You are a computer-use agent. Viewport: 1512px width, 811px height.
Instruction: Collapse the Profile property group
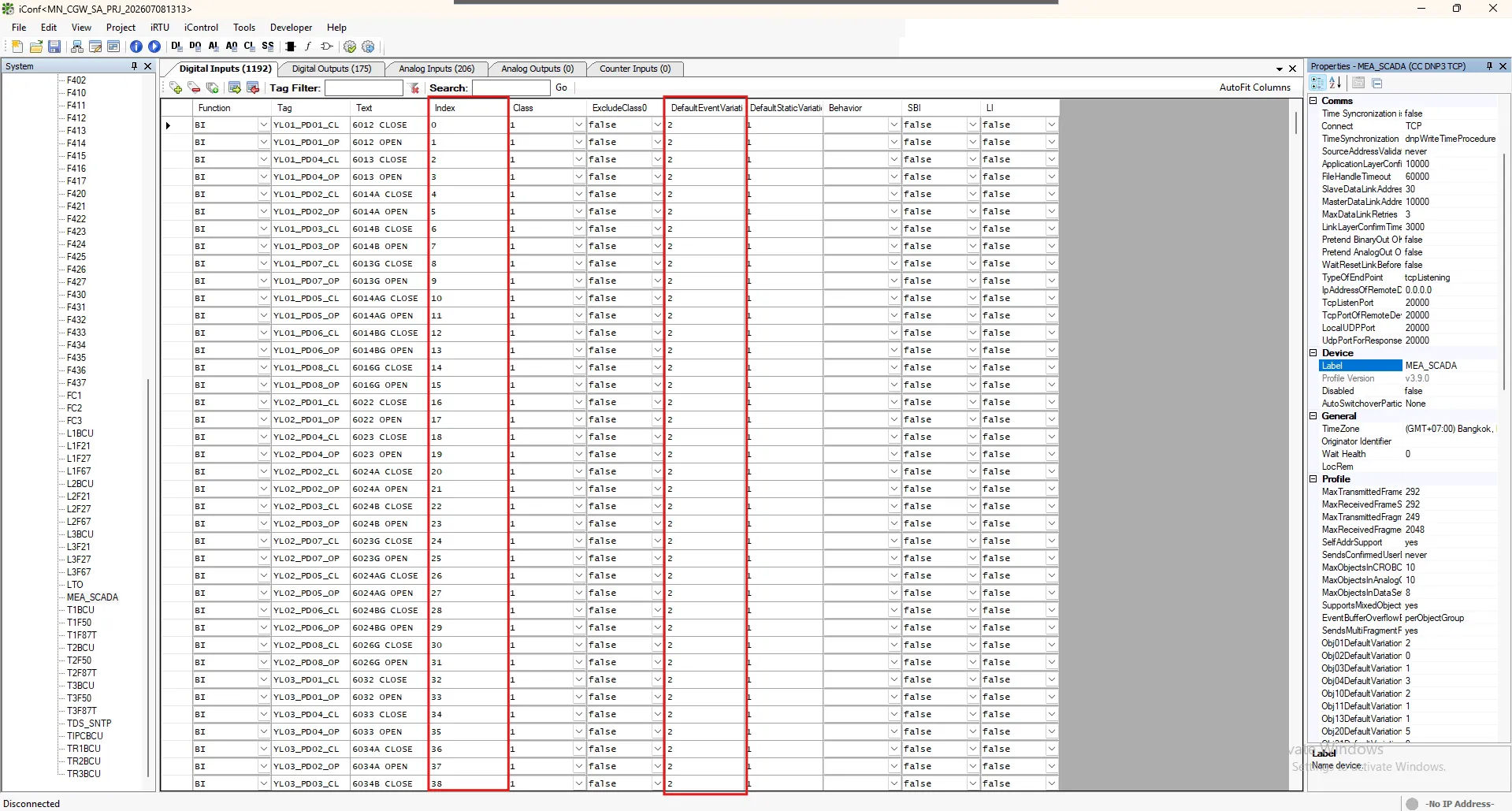[1313, 479]
